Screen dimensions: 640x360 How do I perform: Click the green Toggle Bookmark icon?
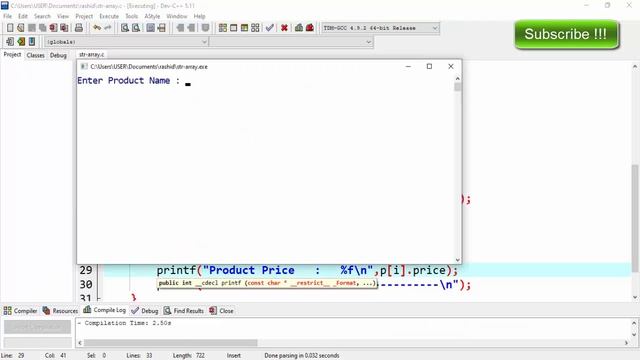tap(21, 42)
